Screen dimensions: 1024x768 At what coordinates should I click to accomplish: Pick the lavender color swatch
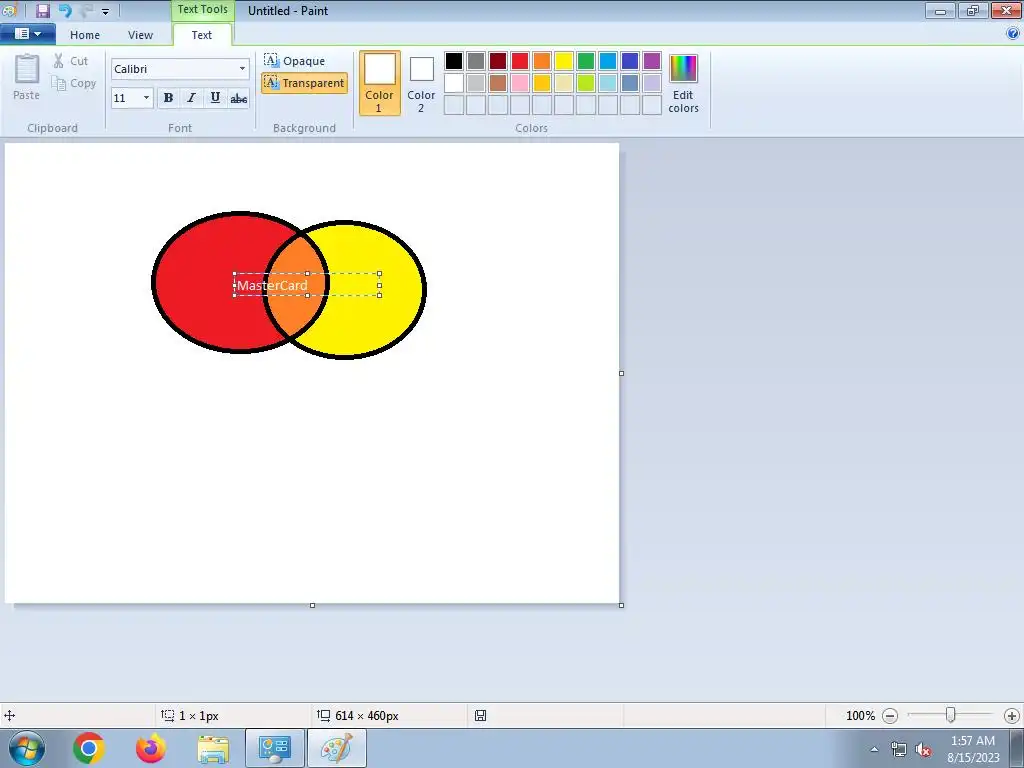[652, 83]
